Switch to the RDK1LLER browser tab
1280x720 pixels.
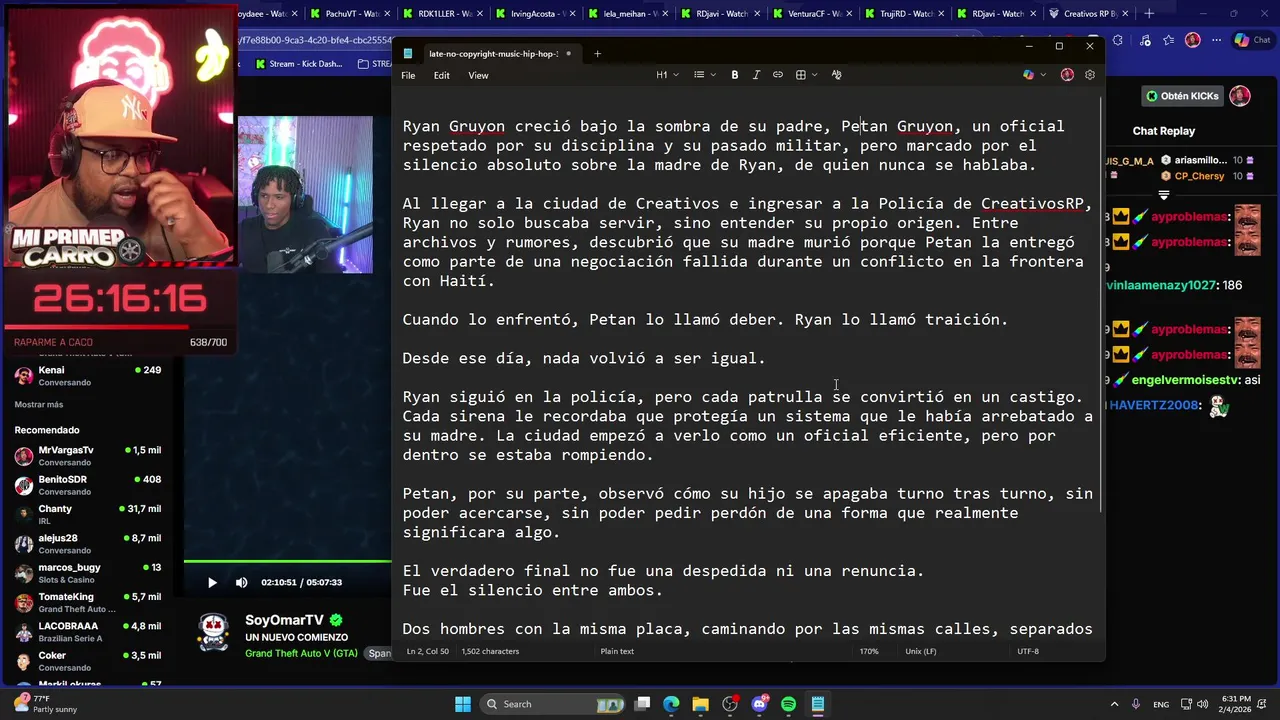tap(442, 13)
